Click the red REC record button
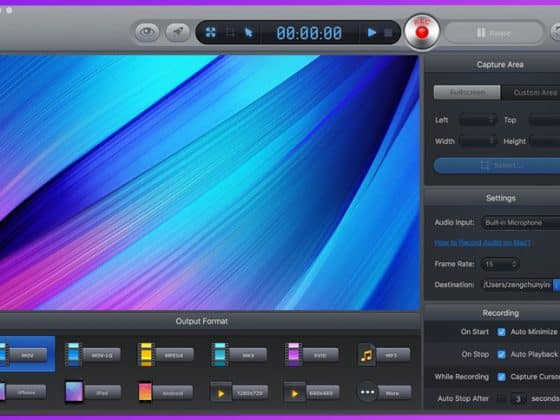Viewport: 560px width, 420px height. point(422,32)
